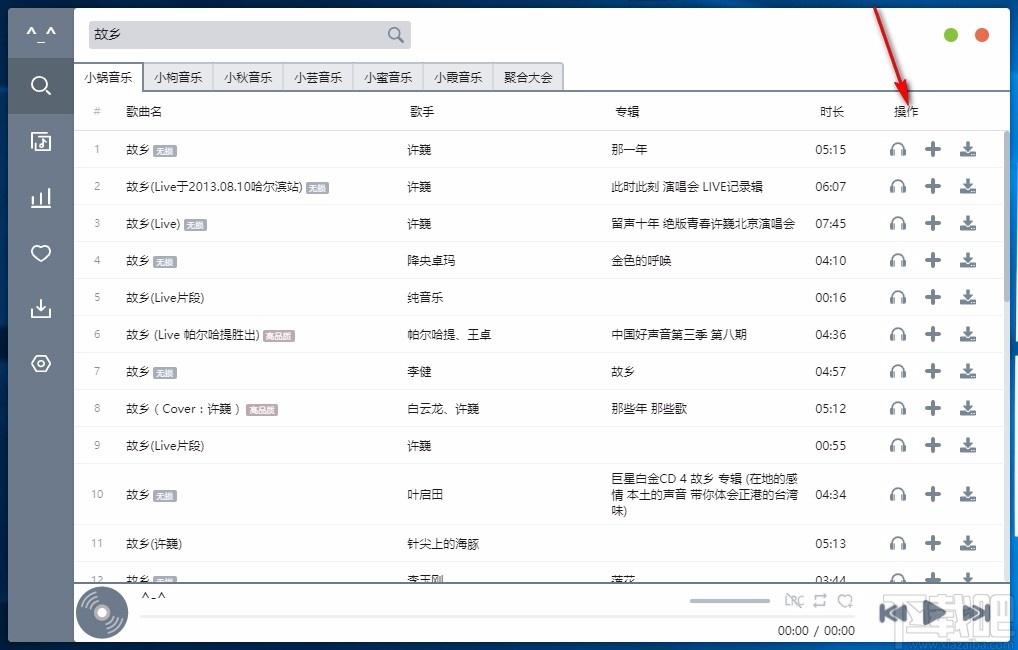Click artist name 叶启田
Viewport: 1018px width, 650px height.
coord(425,495)
